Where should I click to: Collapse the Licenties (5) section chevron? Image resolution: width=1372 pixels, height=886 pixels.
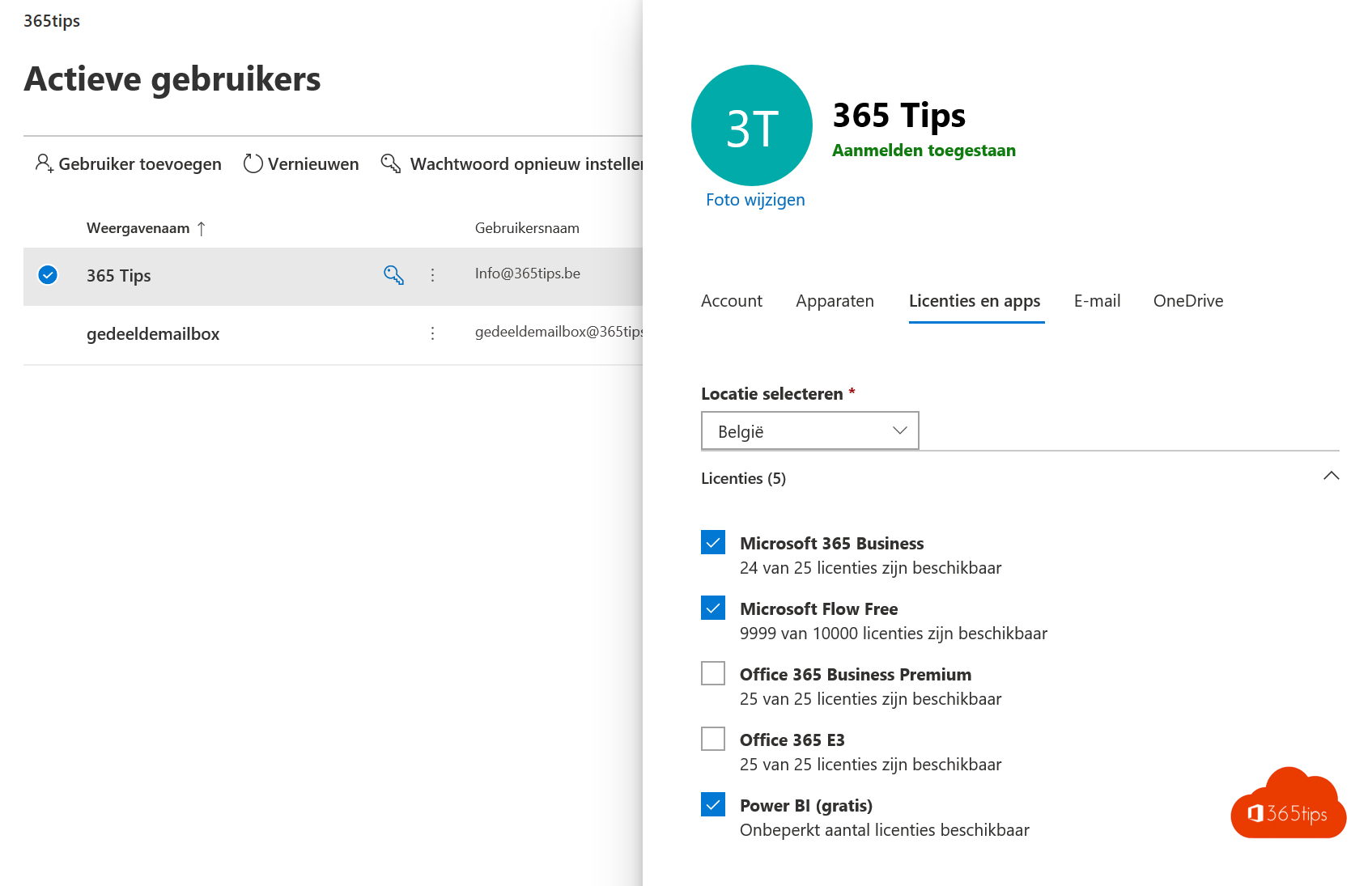tap(1331, 477)
